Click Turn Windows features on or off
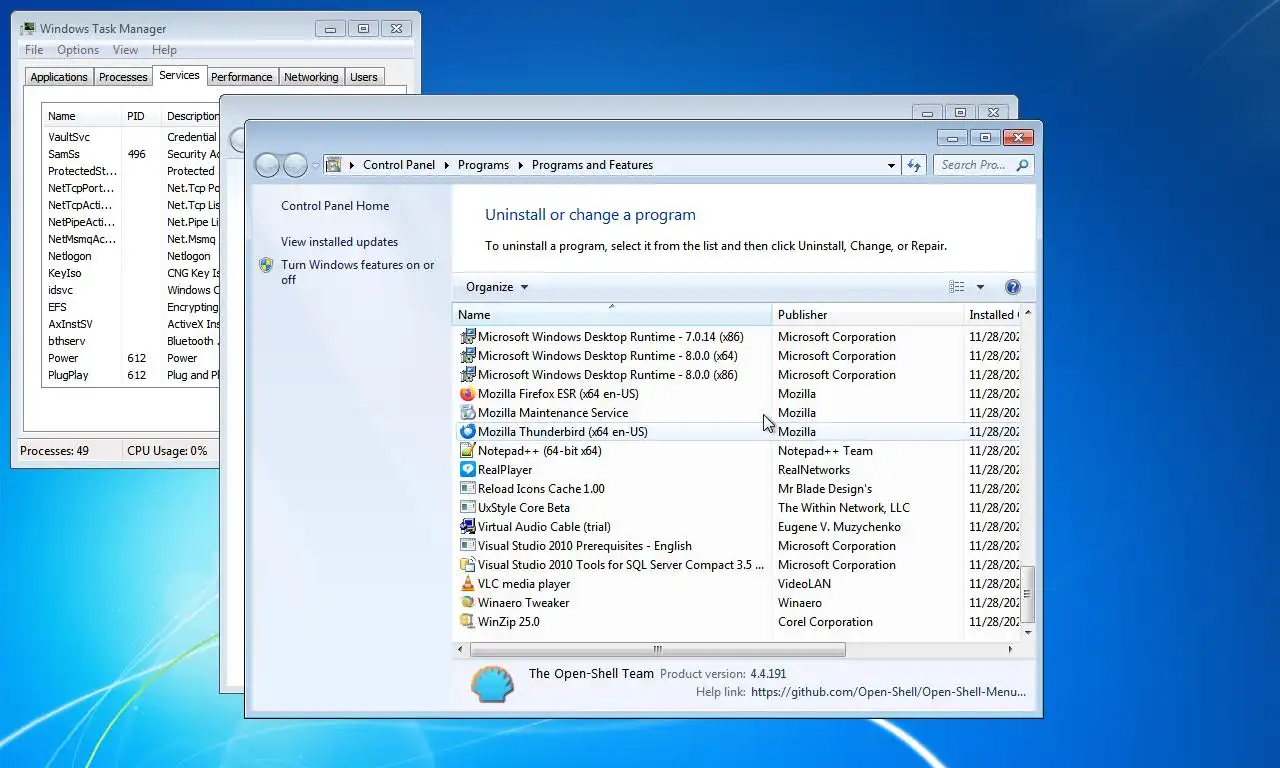Viewport: 1280px width, 768px height. pos(358,272)
